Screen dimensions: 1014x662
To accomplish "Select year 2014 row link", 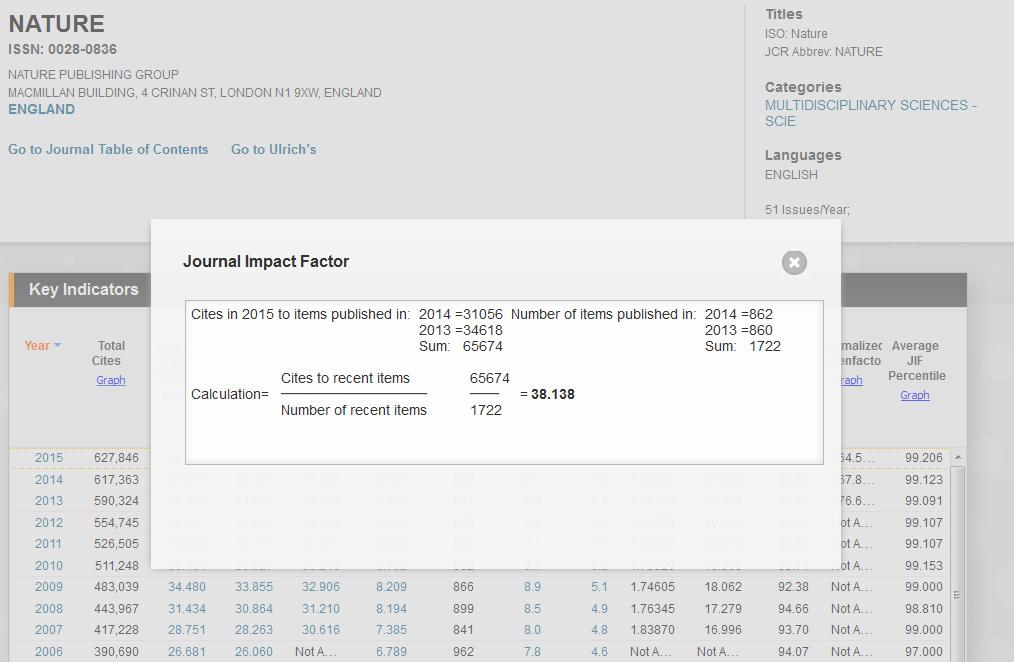I will tap(49, 480).
